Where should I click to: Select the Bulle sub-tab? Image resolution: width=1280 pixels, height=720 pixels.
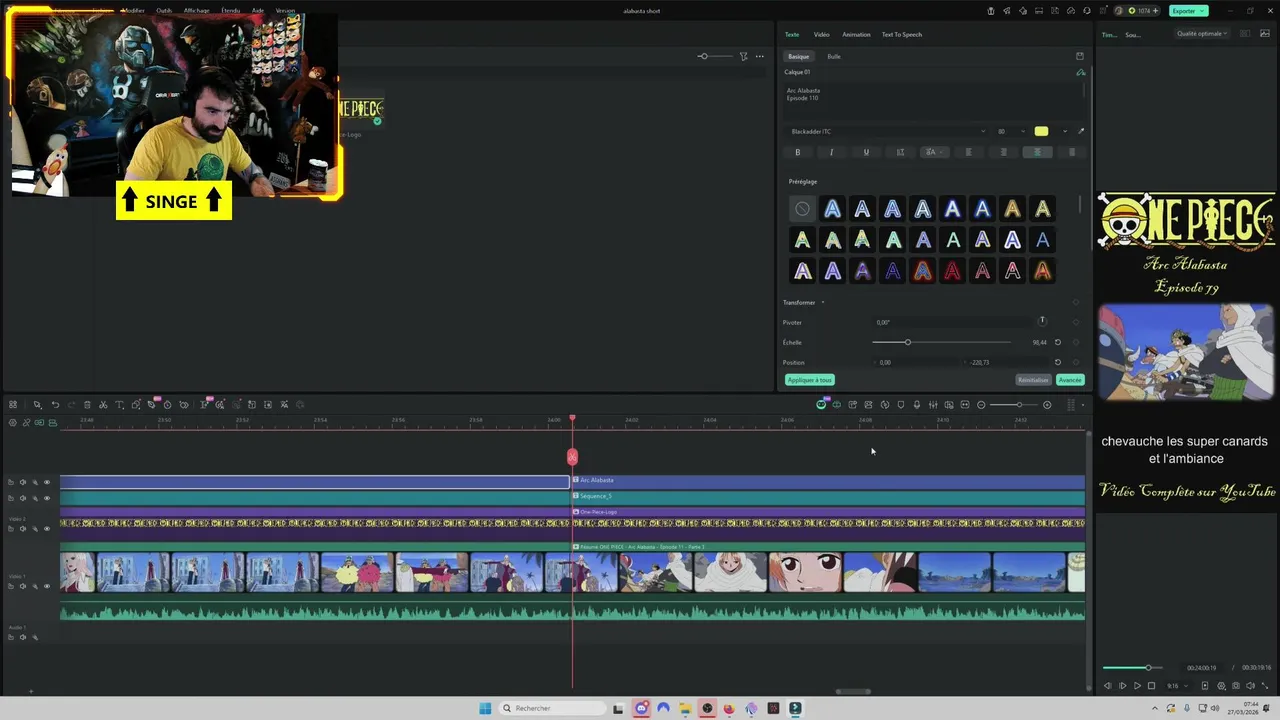pyautogui.click(x=834, y=56)
